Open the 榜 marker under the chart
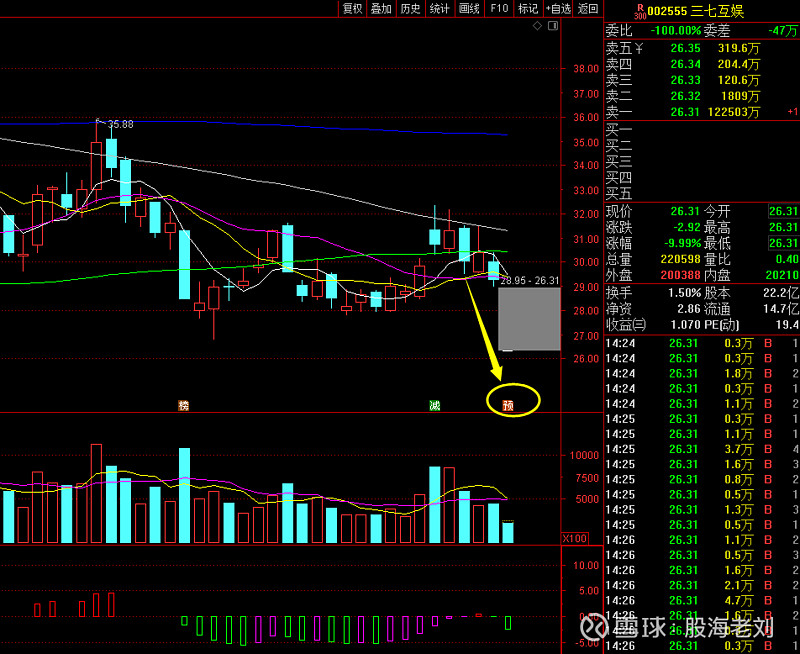This screenshot has height=654, width=800. click(184, 406)
